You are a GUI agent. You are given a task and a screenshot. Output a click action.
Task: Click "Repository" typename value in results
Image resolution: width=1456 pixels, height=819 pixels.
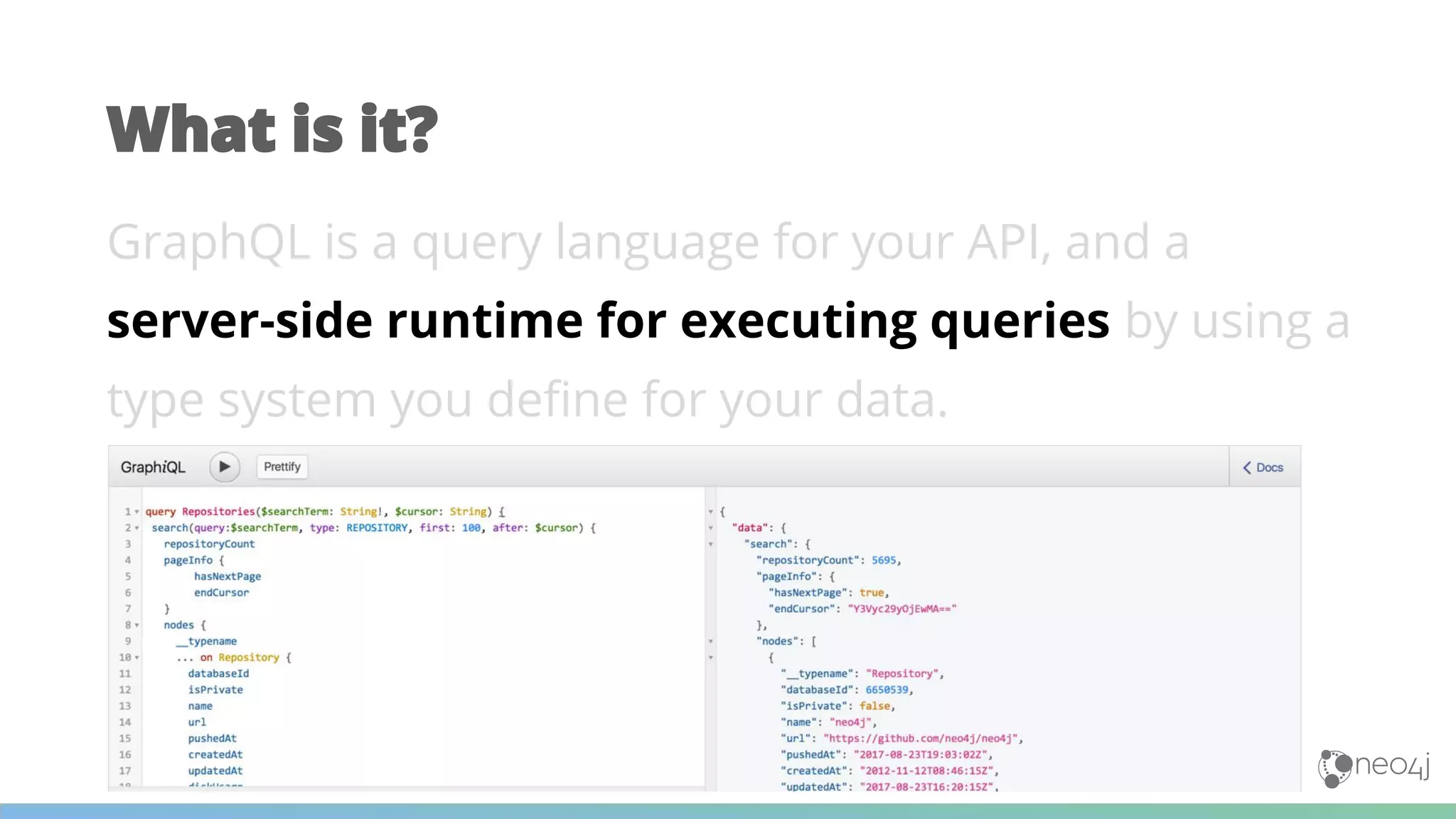[902, 673]
